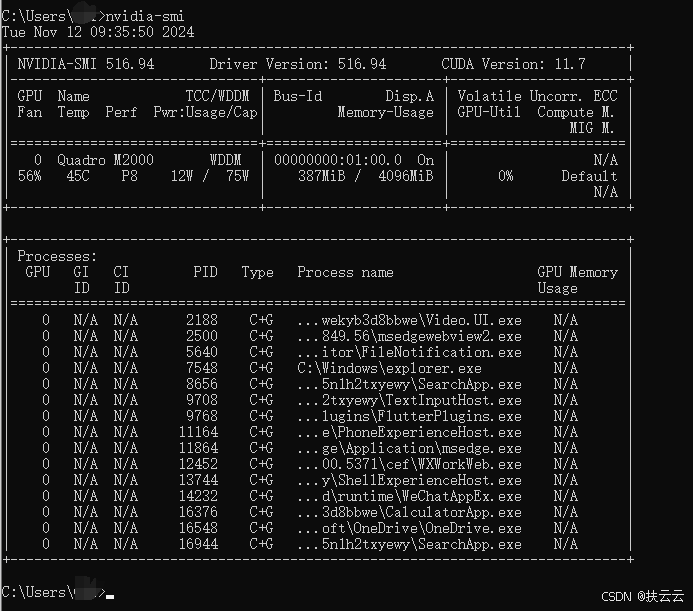
Task: Click the OneDrive.exe process name
Action: (409, 528)
